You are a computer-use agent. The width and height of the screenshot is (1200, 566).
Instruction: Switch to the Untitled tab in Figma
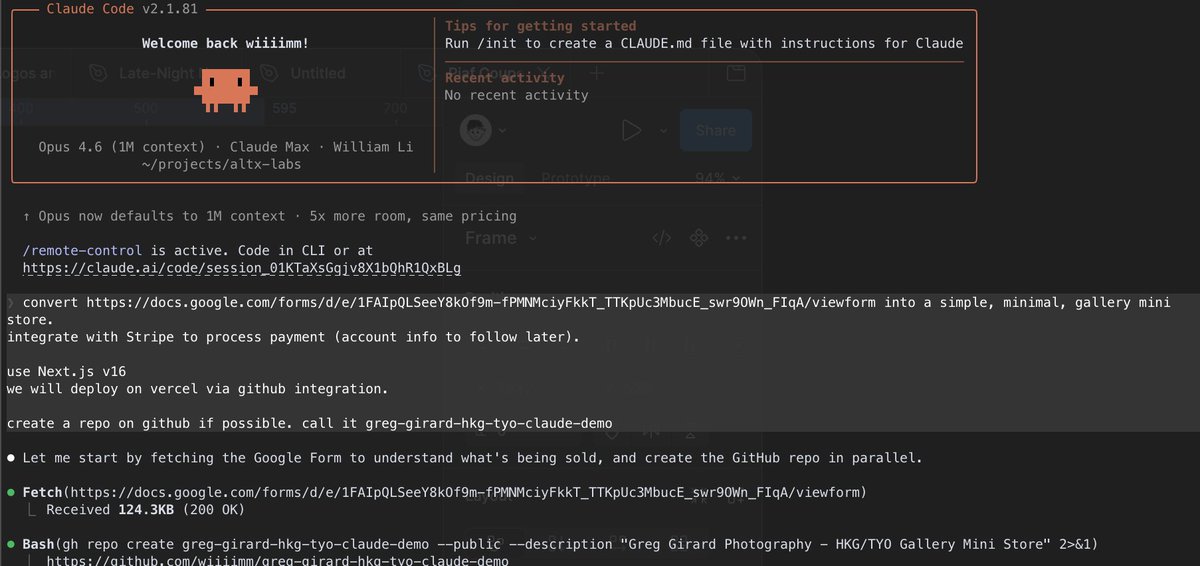318,73
